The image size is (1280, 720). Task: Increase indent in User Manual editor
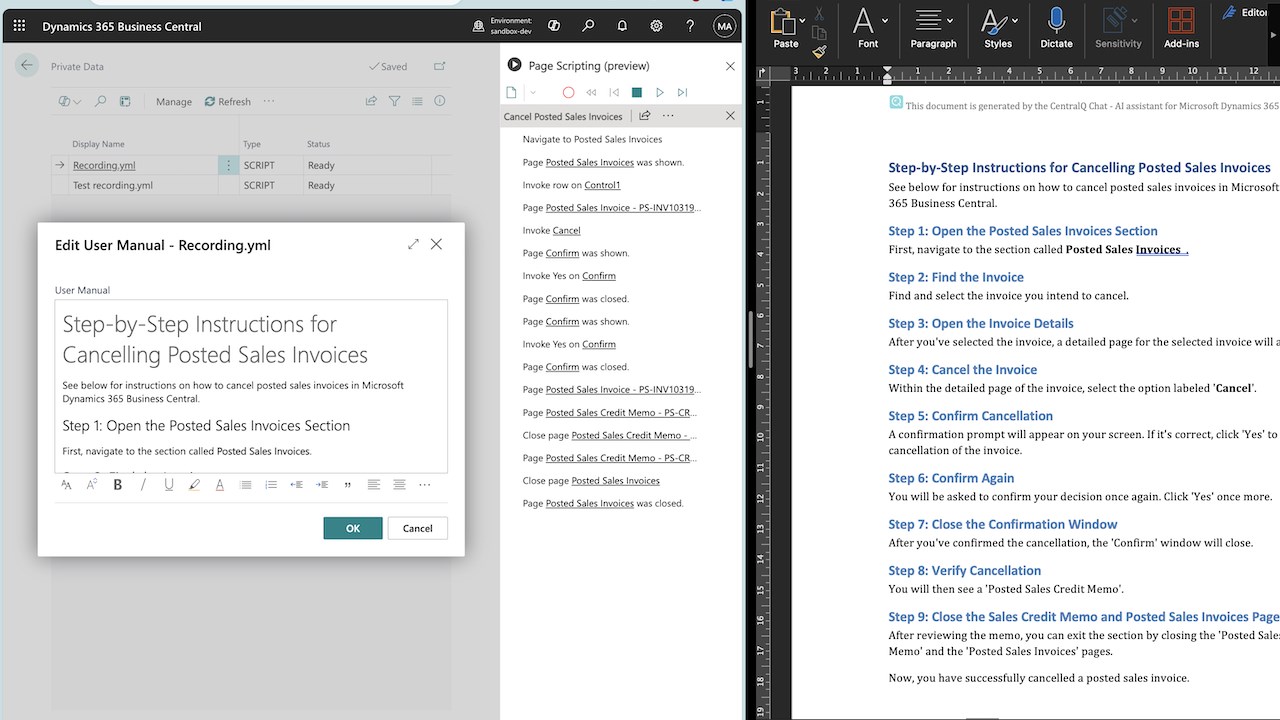pyautogui.click(x=322, y=485)
